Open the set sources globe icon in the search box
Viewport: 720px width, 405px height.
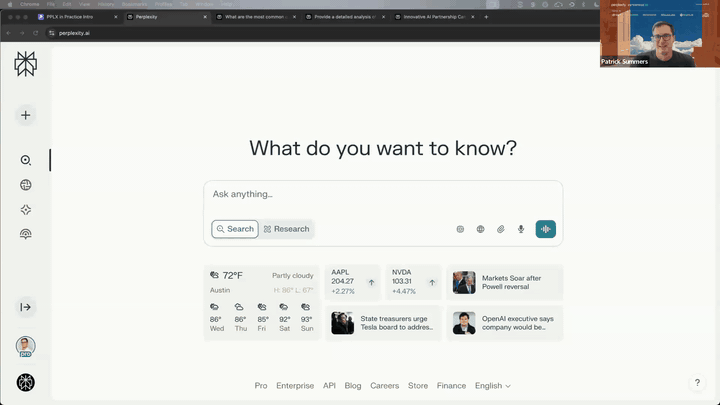[x=480, y=229]
